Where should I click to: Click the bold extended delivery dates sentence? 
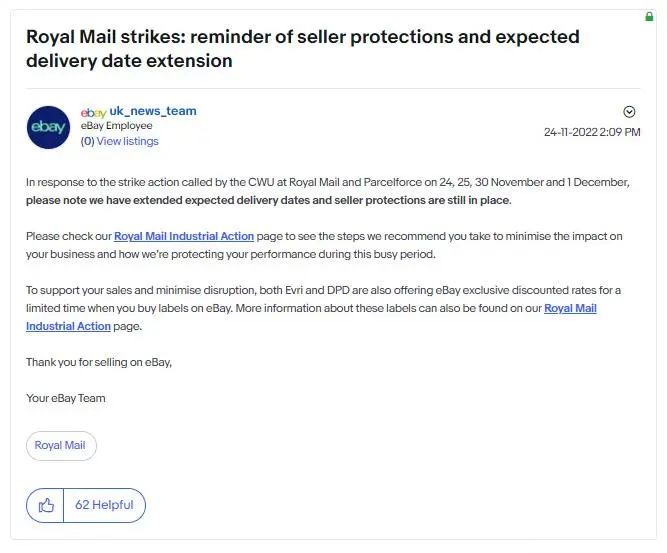268,200
